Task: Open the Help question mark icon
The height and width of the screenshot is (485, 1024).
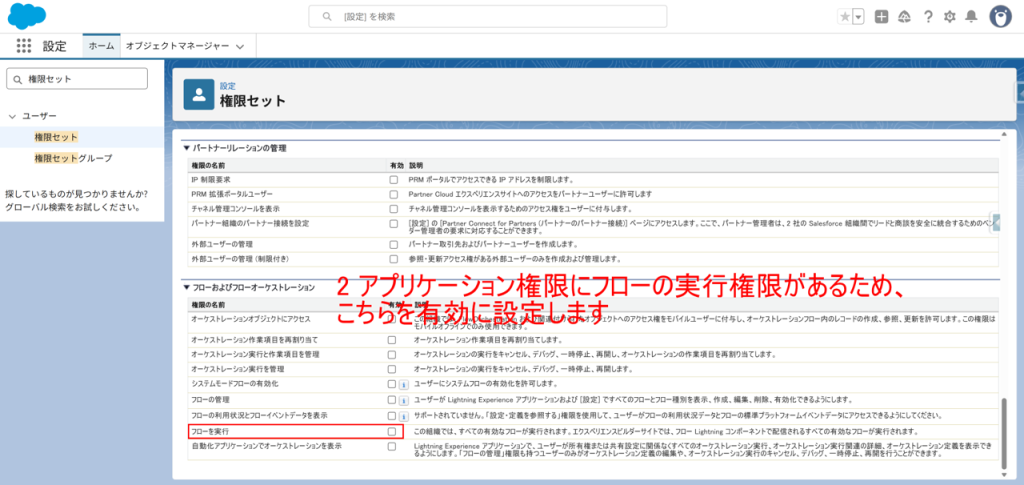Action: (x=928, y=16)
